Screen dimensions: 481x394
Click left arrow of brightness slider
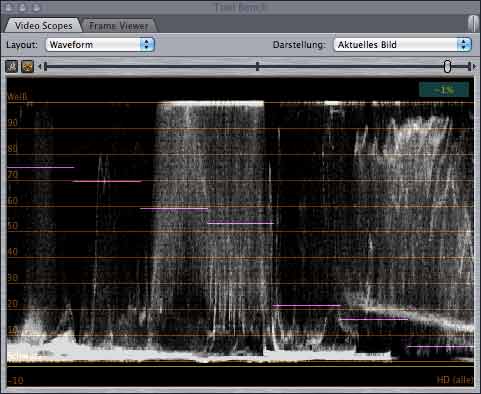tap(40, 67)
